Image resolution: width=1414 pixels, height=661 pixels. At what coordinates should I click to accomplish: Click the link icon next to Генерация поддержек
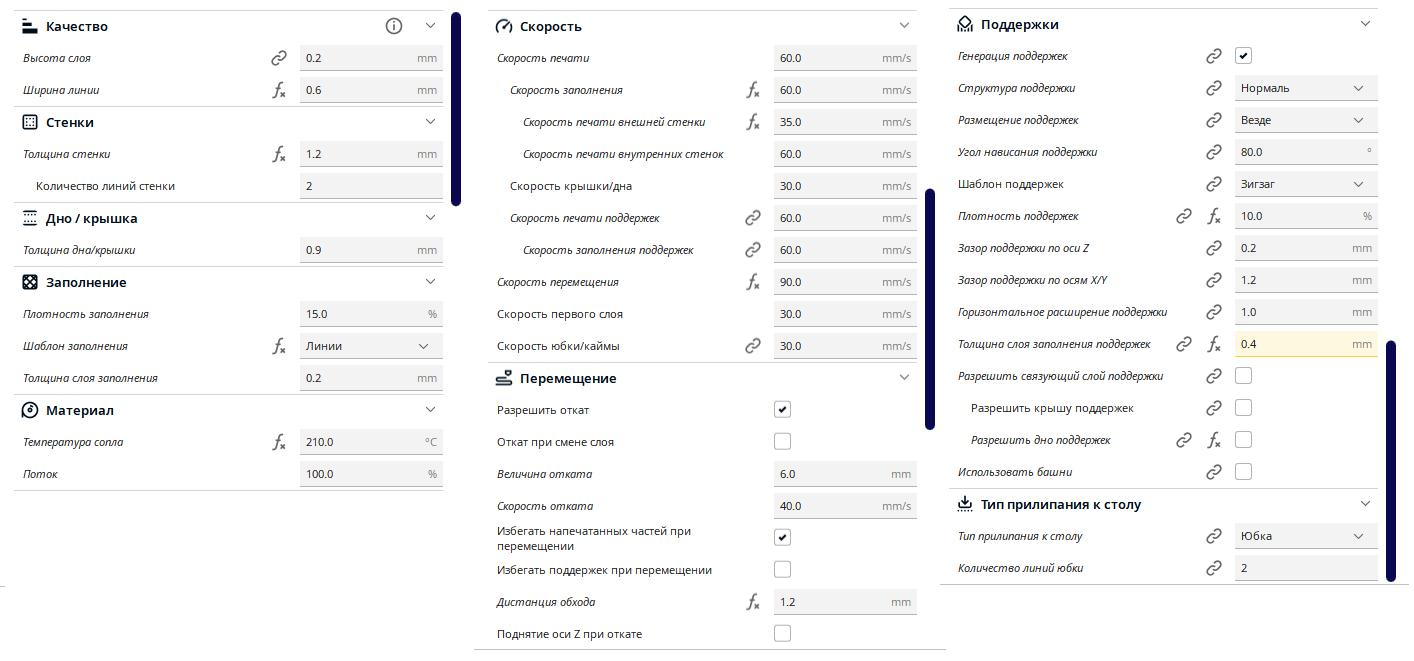point(1214,56)
